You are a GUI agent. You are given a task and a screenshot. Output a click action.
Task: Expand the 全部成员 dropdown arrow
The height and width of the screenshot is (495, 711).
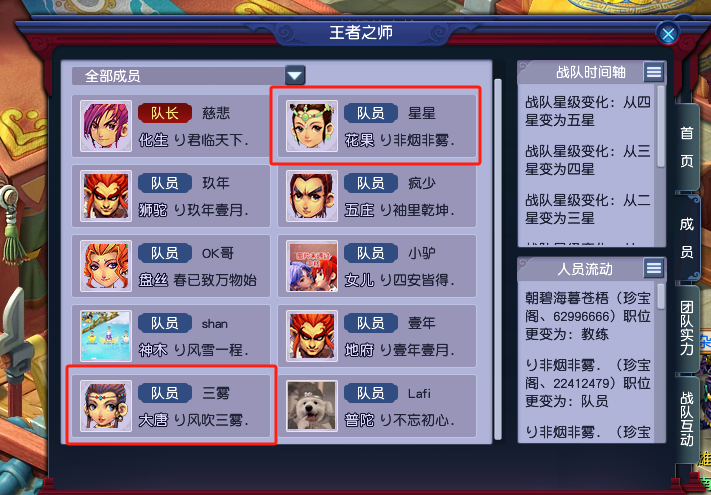click(x=295, y=75)
